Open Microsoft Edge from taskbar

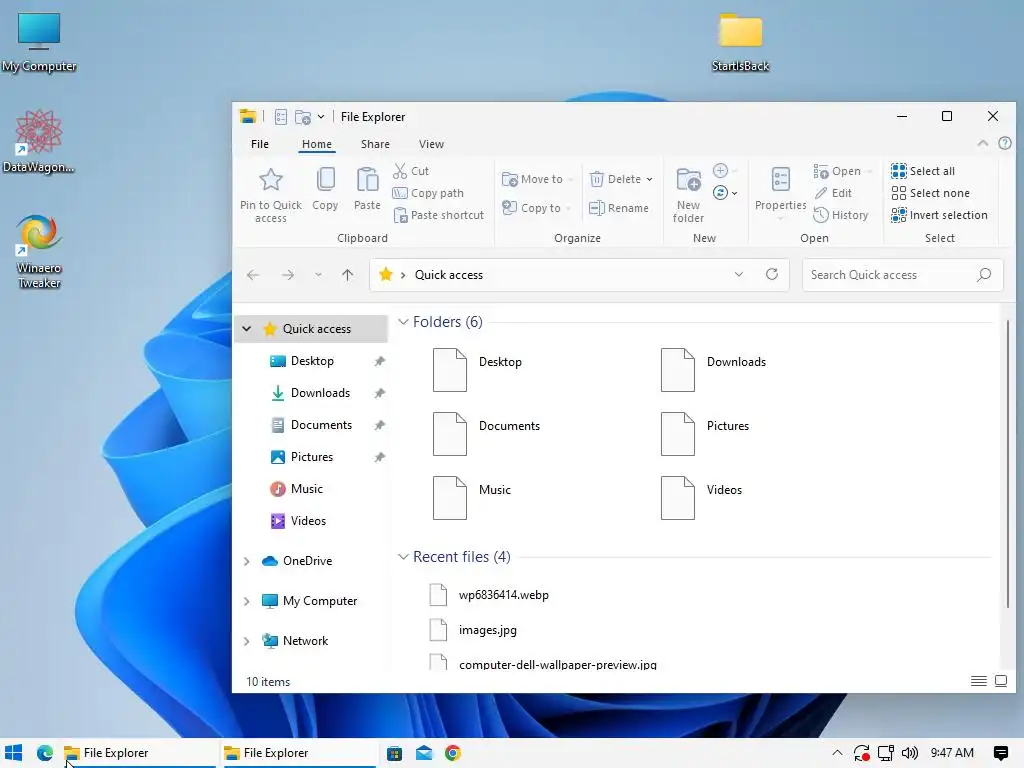[x=44, y=753]
